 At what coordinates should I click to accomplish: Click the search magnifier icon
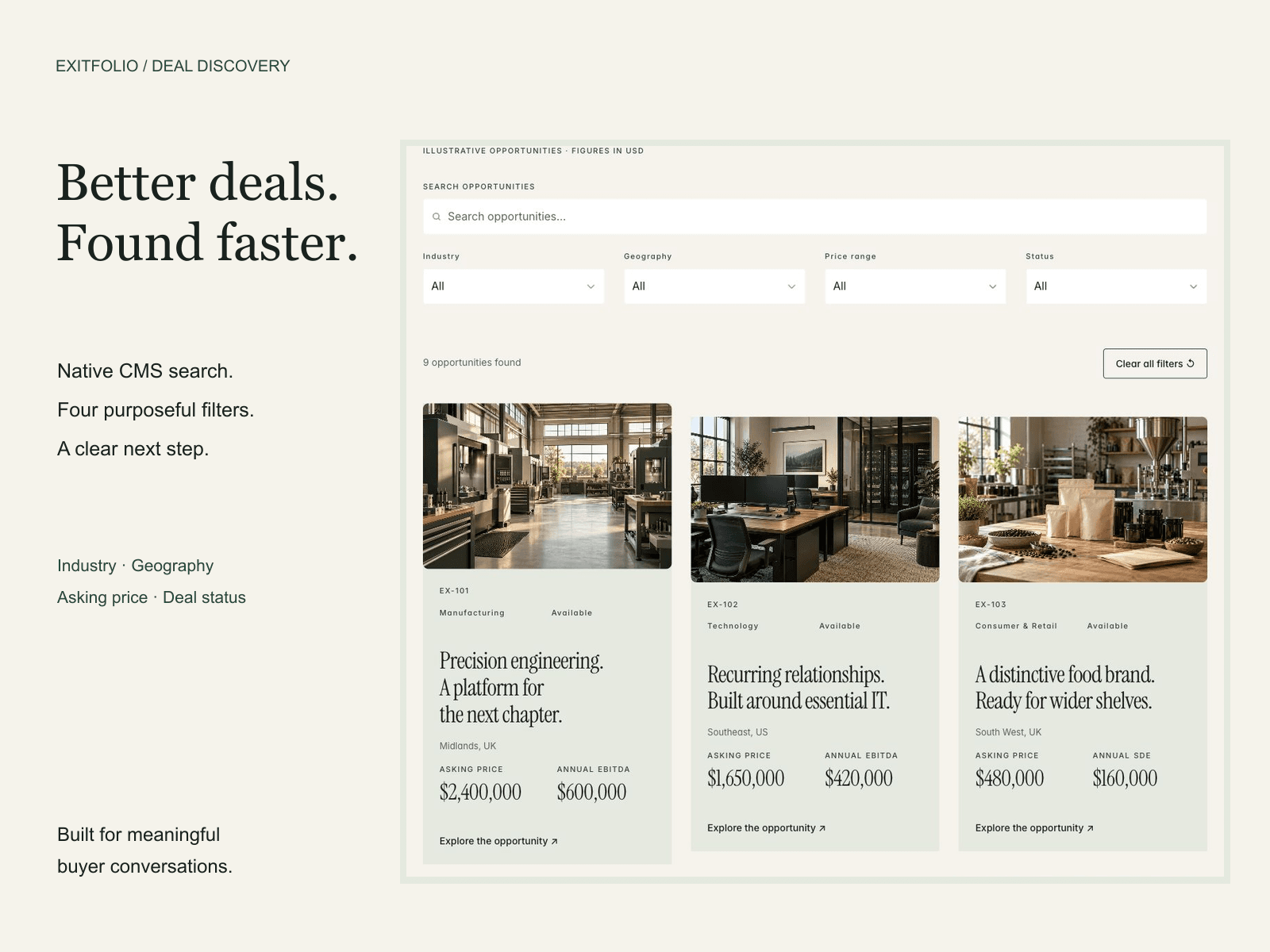pyautogui.click(x=436, y=217)
